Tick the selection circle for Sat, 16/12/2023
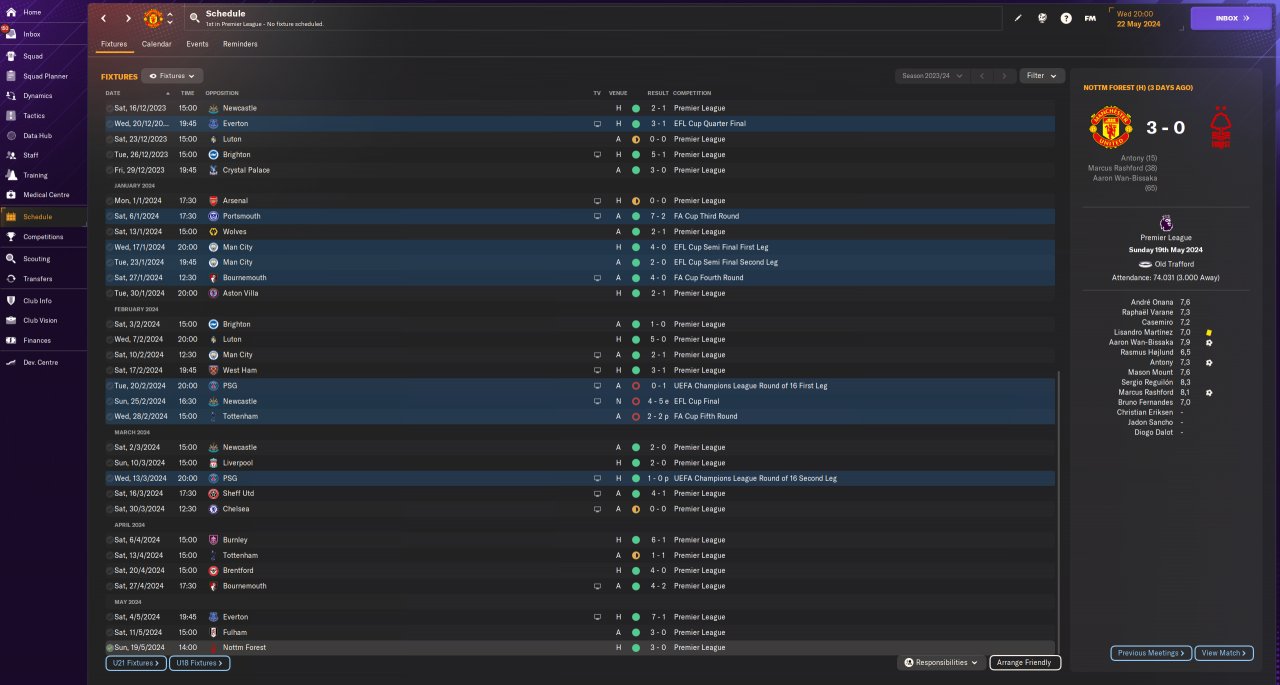Viewport: 1280px width, 685px height. (109, 108)
